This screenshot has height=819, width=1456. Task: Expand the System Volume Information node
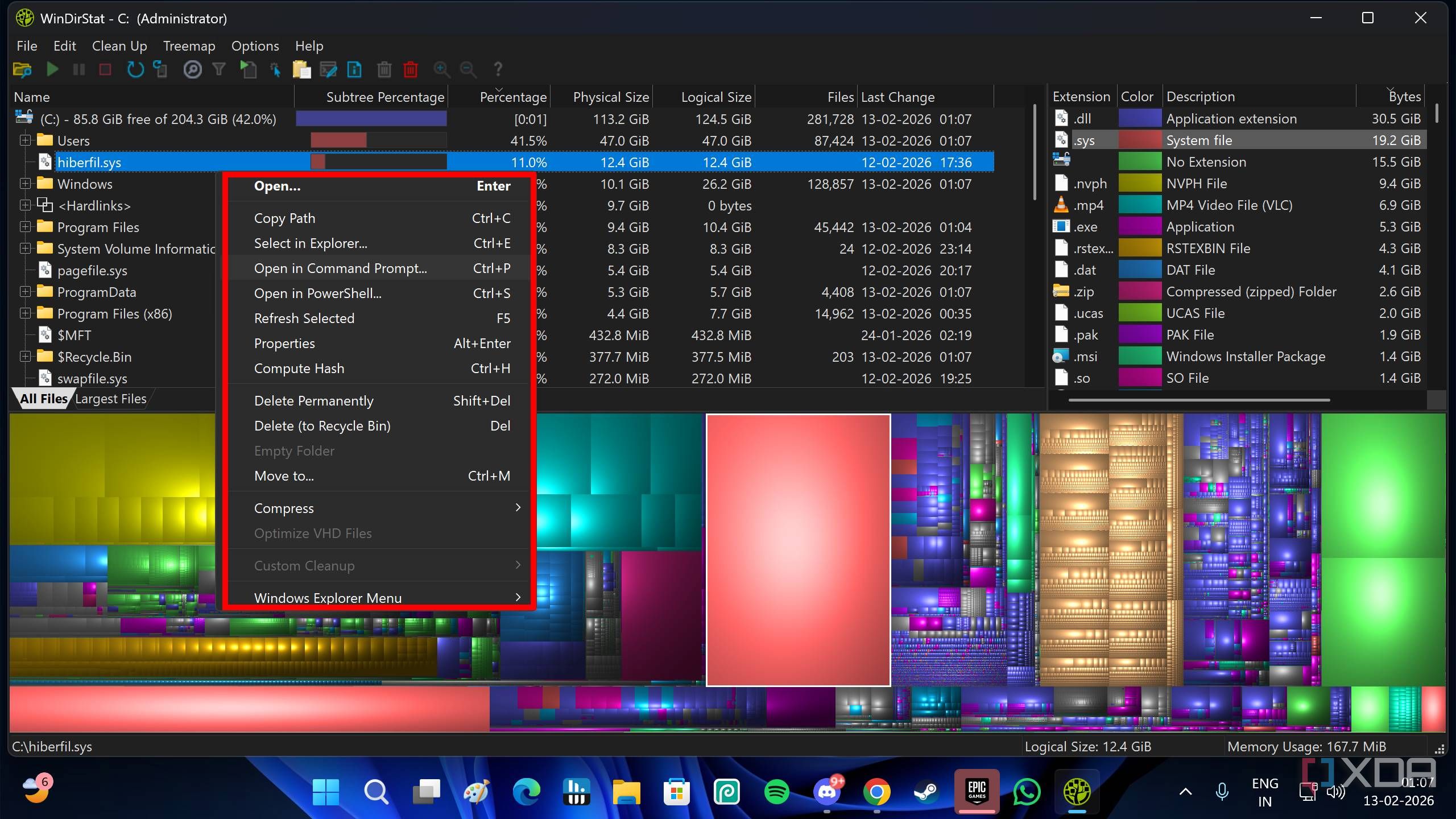tap(25, 248)
